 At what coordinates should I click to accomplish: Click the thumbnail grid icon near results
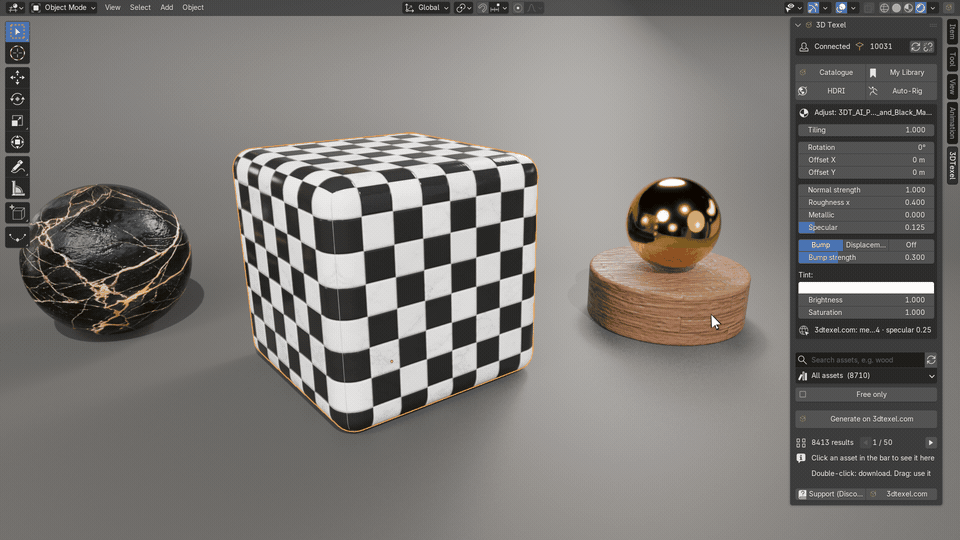801,443
